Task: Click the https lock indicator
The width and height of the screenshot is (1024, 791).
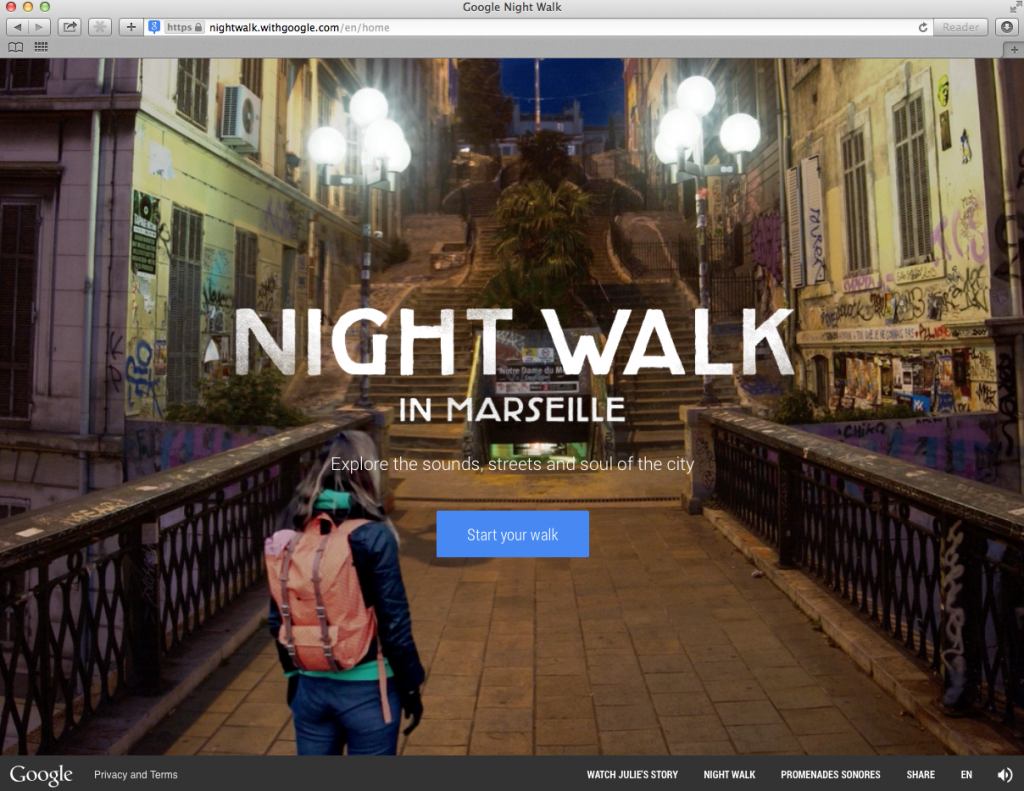Action: click(x=184, y=27)
